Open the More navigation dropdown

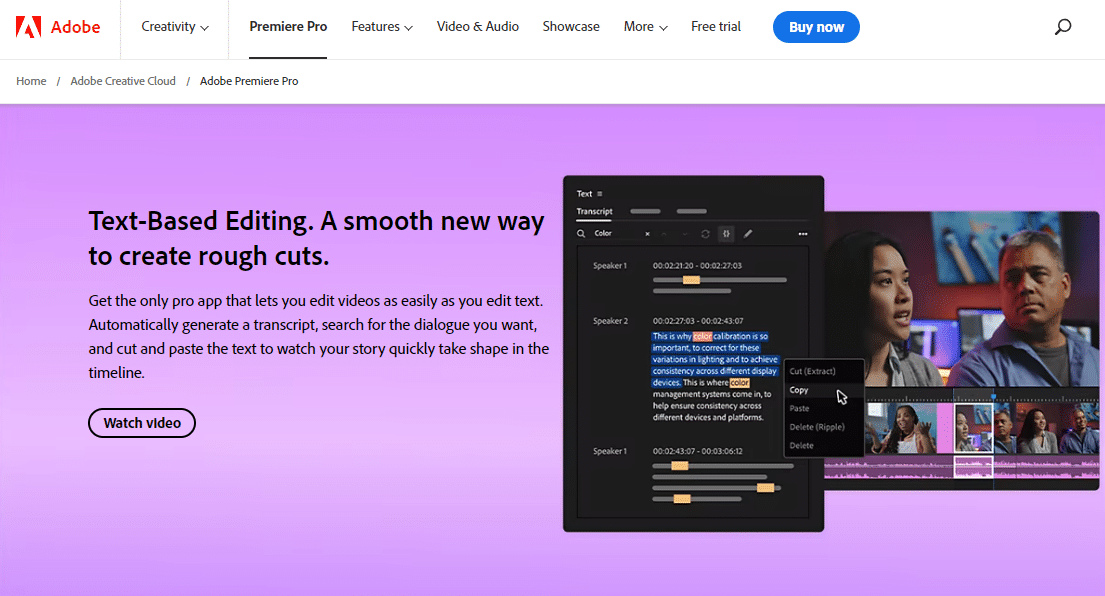point(645,27)
